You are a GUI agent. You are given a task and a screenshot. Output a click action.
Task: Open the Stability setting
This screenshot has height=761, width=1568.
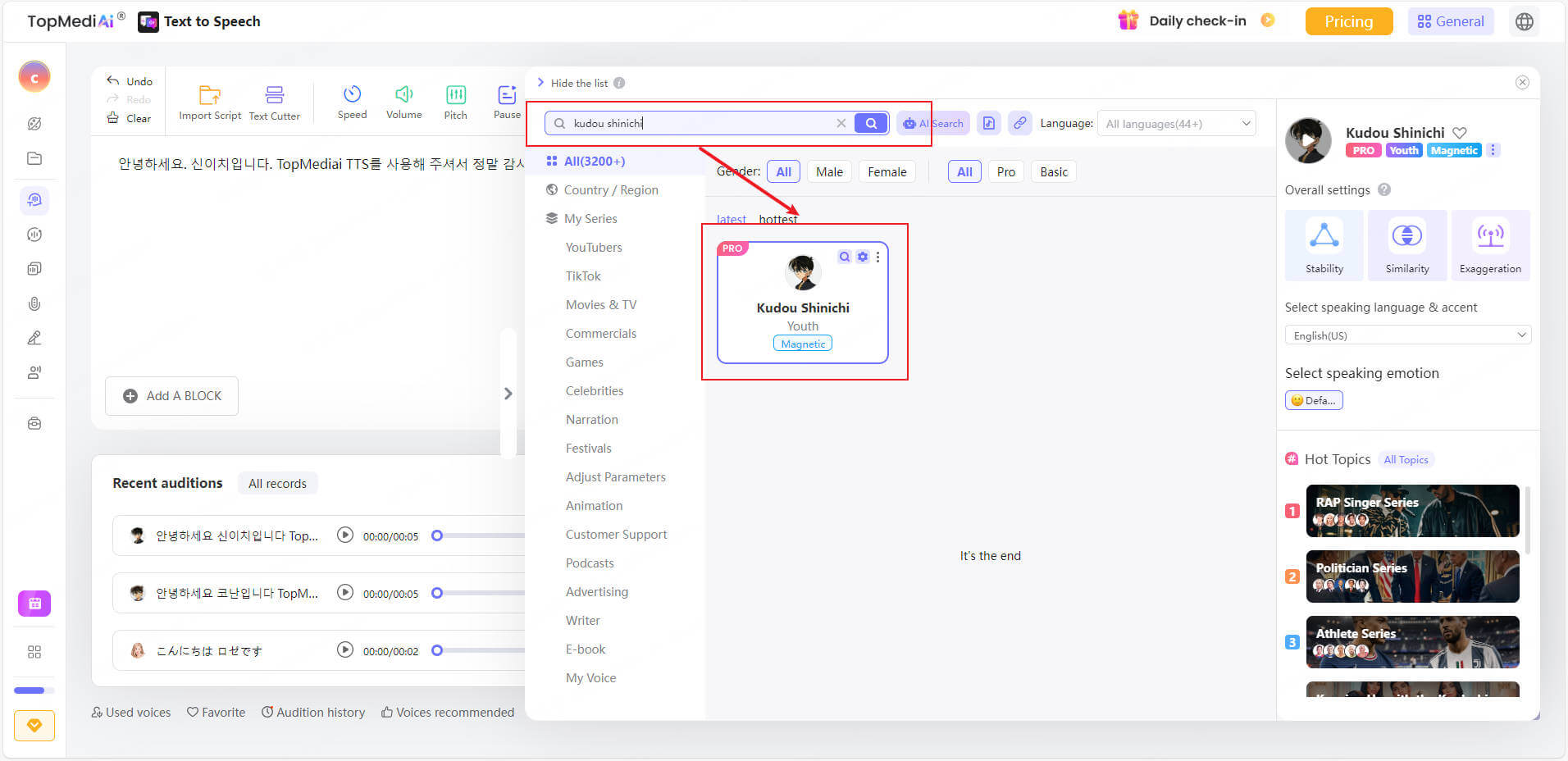tap(1324, 245)
